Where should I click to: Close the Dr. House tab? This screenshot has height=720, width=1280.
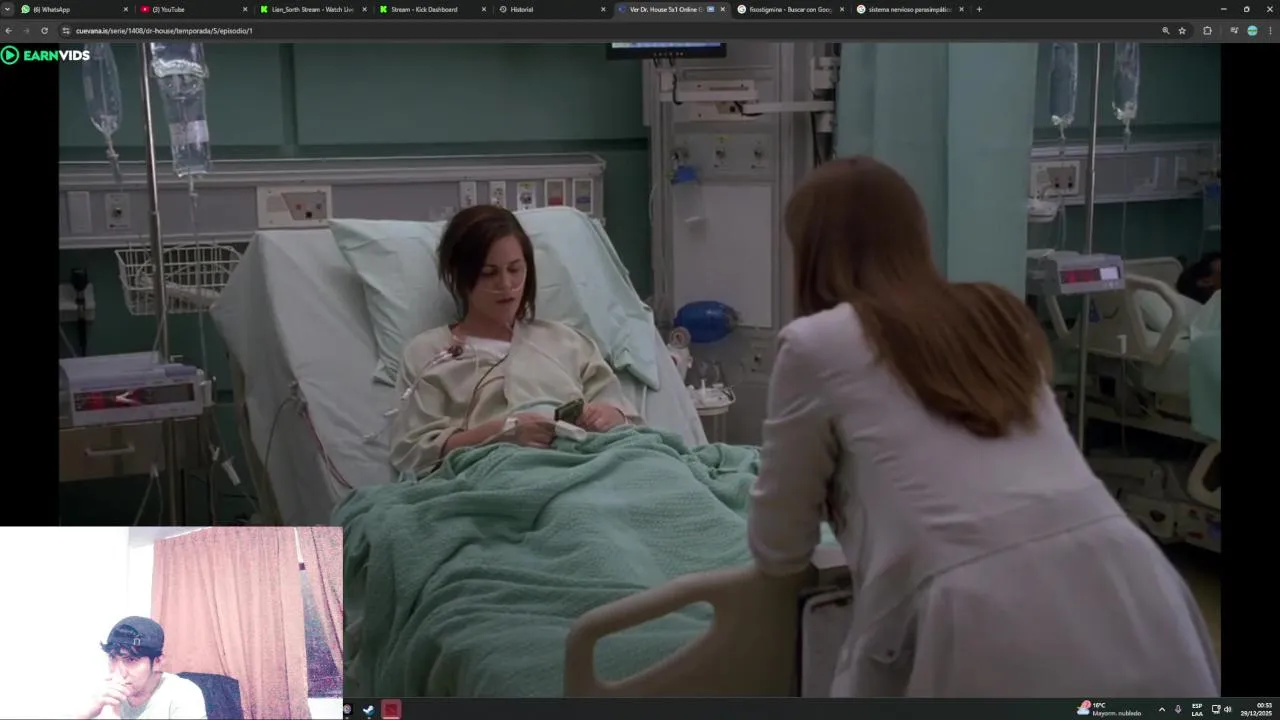click(723, 9)
